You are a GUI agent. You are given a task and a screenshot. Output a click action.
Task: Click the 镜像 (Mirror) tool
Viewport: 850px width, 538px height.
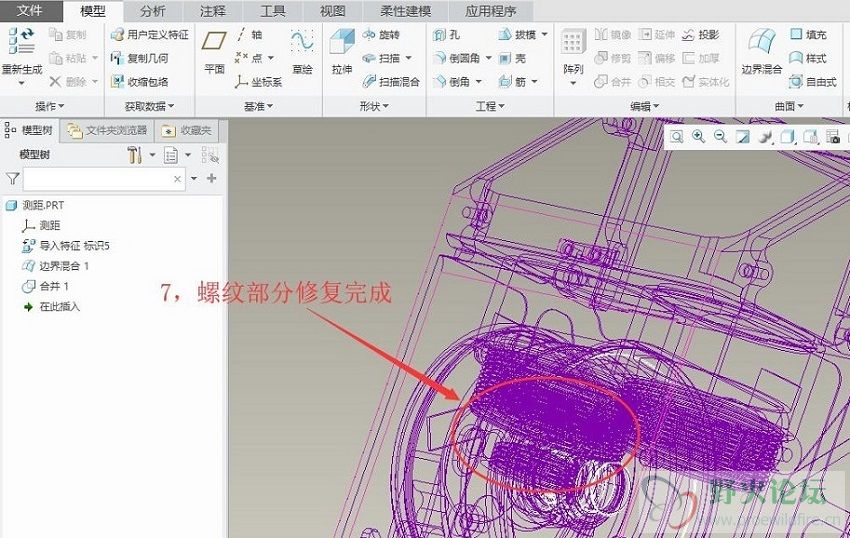(x=613, y=35)
